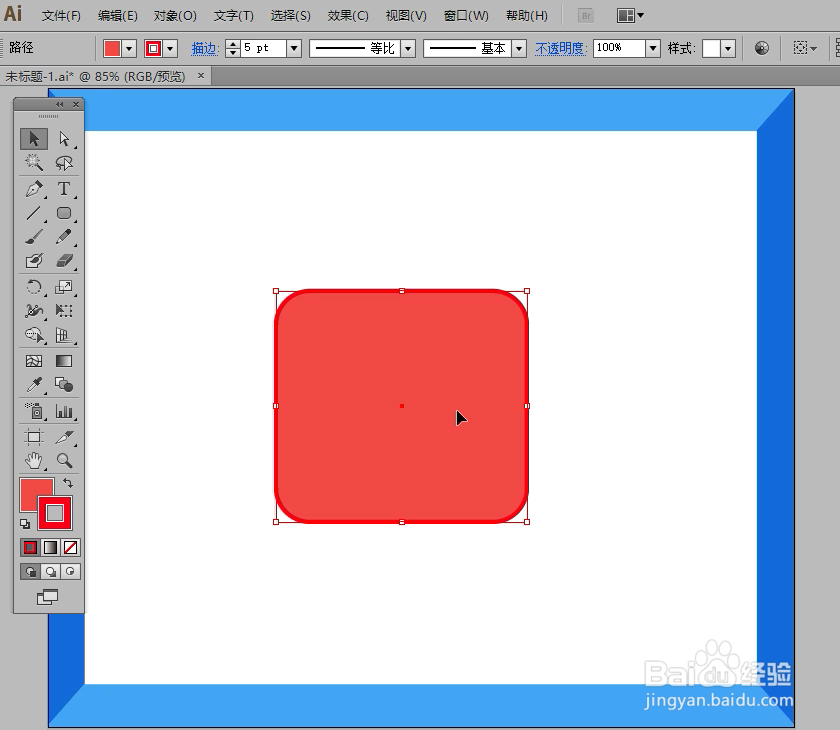Click the stroke weight stepper arrows
Viewport: 840px width, 730px height.
[x=232, y=48]
